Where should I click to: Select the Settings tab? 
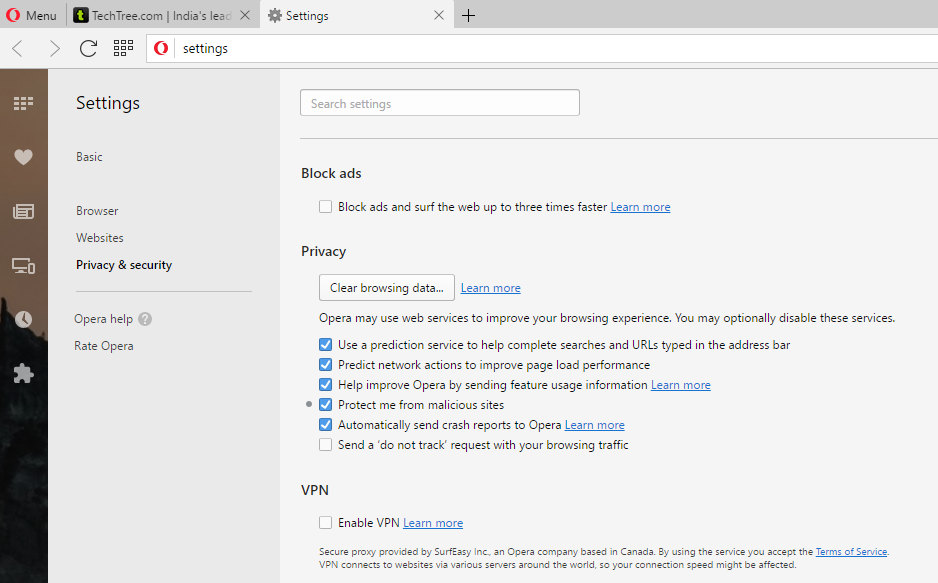[x=357, y=16]
